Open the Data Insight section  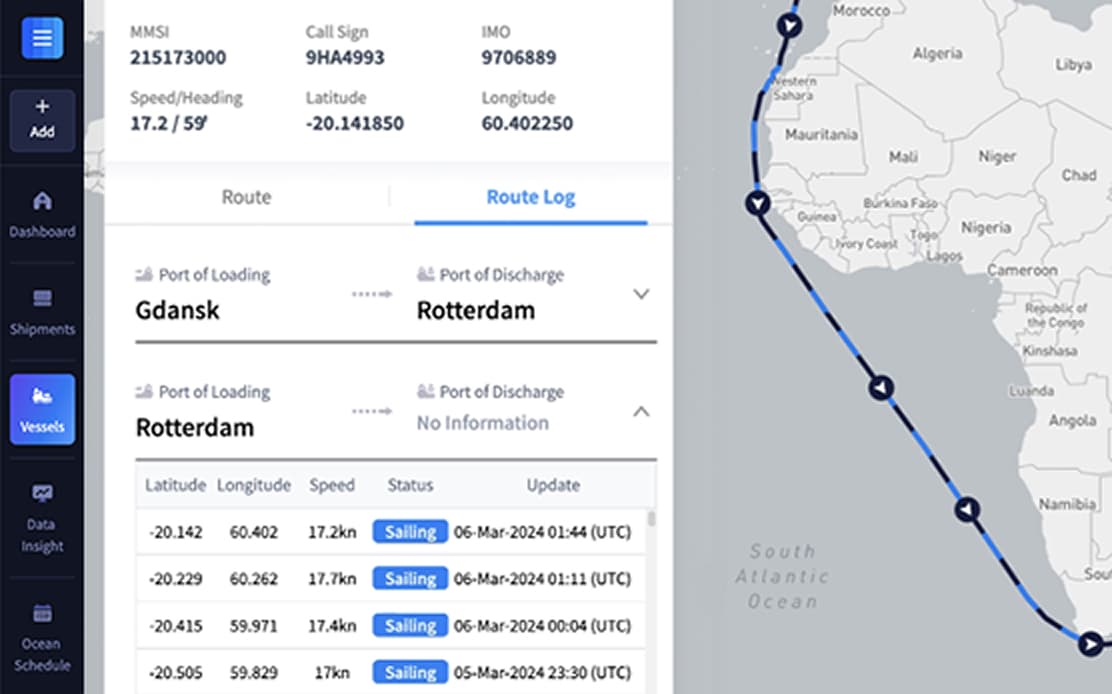tap(42, 512)
